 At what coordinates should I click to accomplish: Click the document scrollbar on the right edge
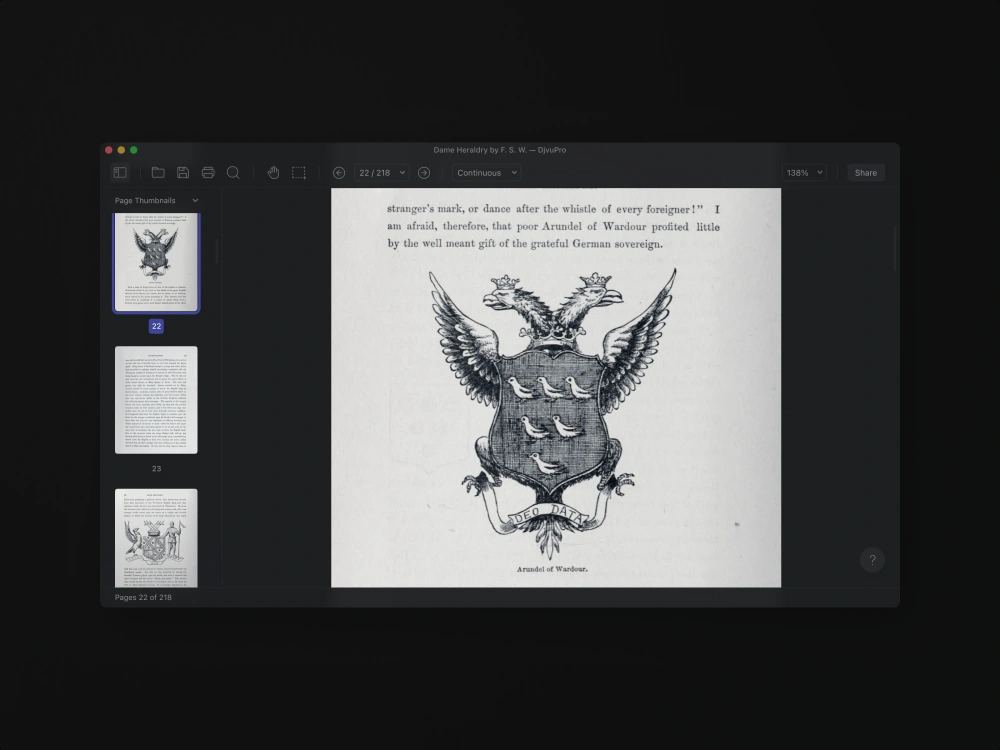(x=895, y=249)
